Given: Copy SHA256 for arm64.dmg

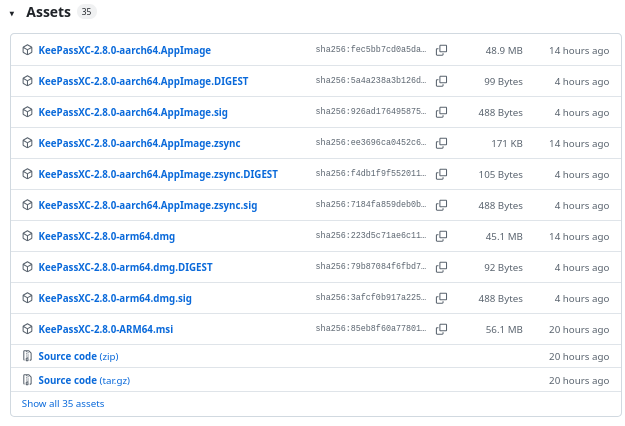Looking at the screenshot, I should [x=441, y=236].
